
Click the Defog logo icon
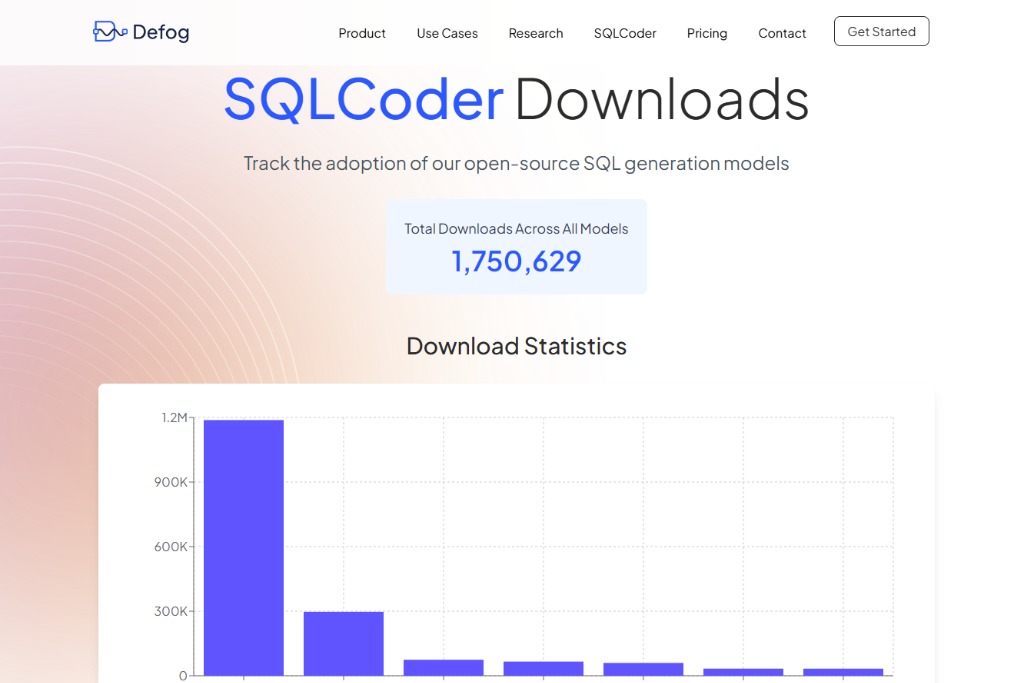click(x=109, y=32)
